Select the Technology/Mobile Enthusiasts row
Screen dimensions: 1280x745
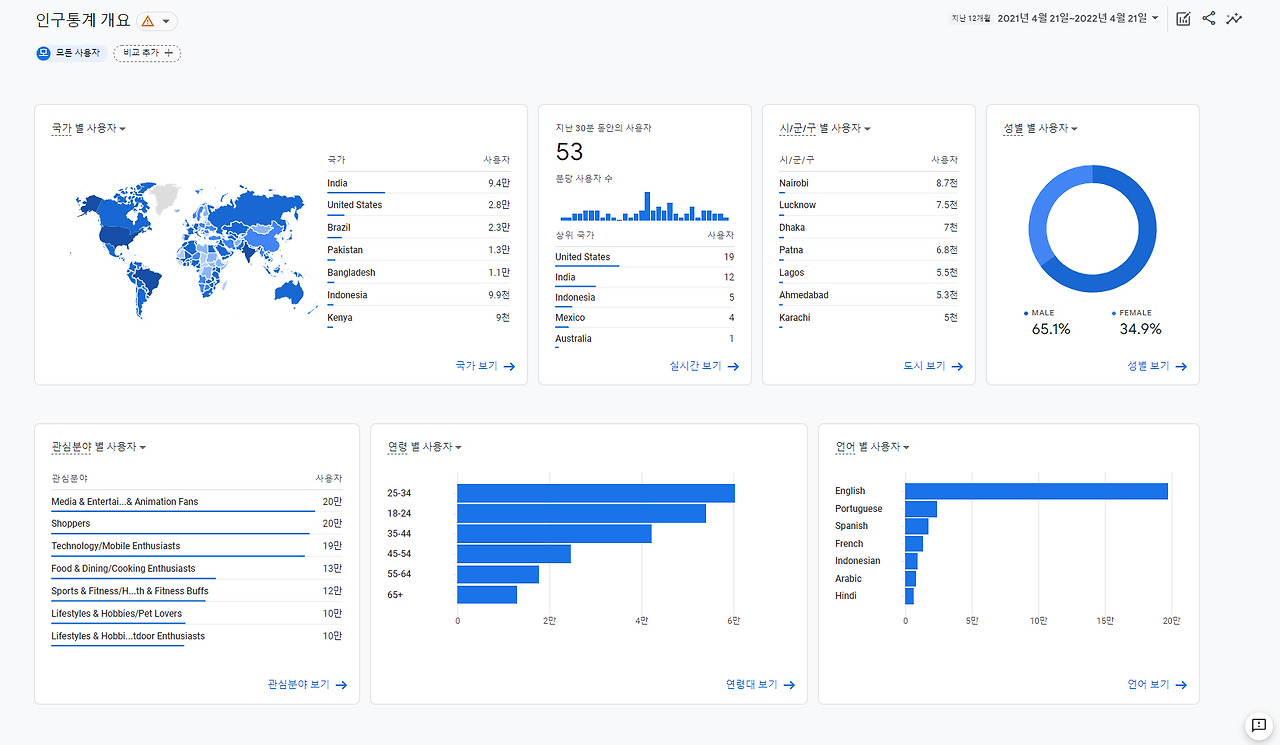coord(197,546)
